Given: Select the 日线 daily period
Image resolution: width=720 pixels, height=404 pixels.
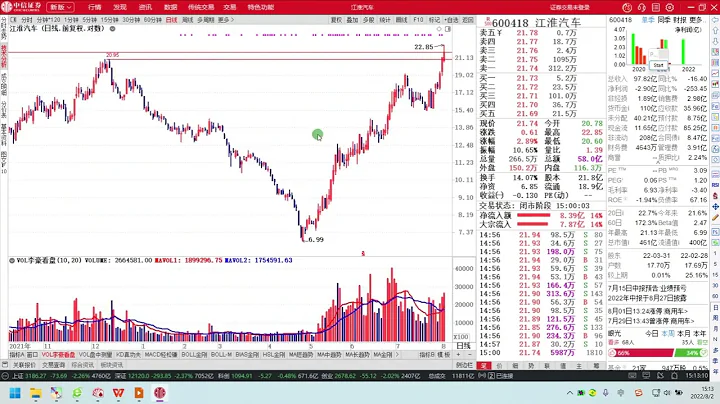Looking at the screenshot, I should point(171,20).
